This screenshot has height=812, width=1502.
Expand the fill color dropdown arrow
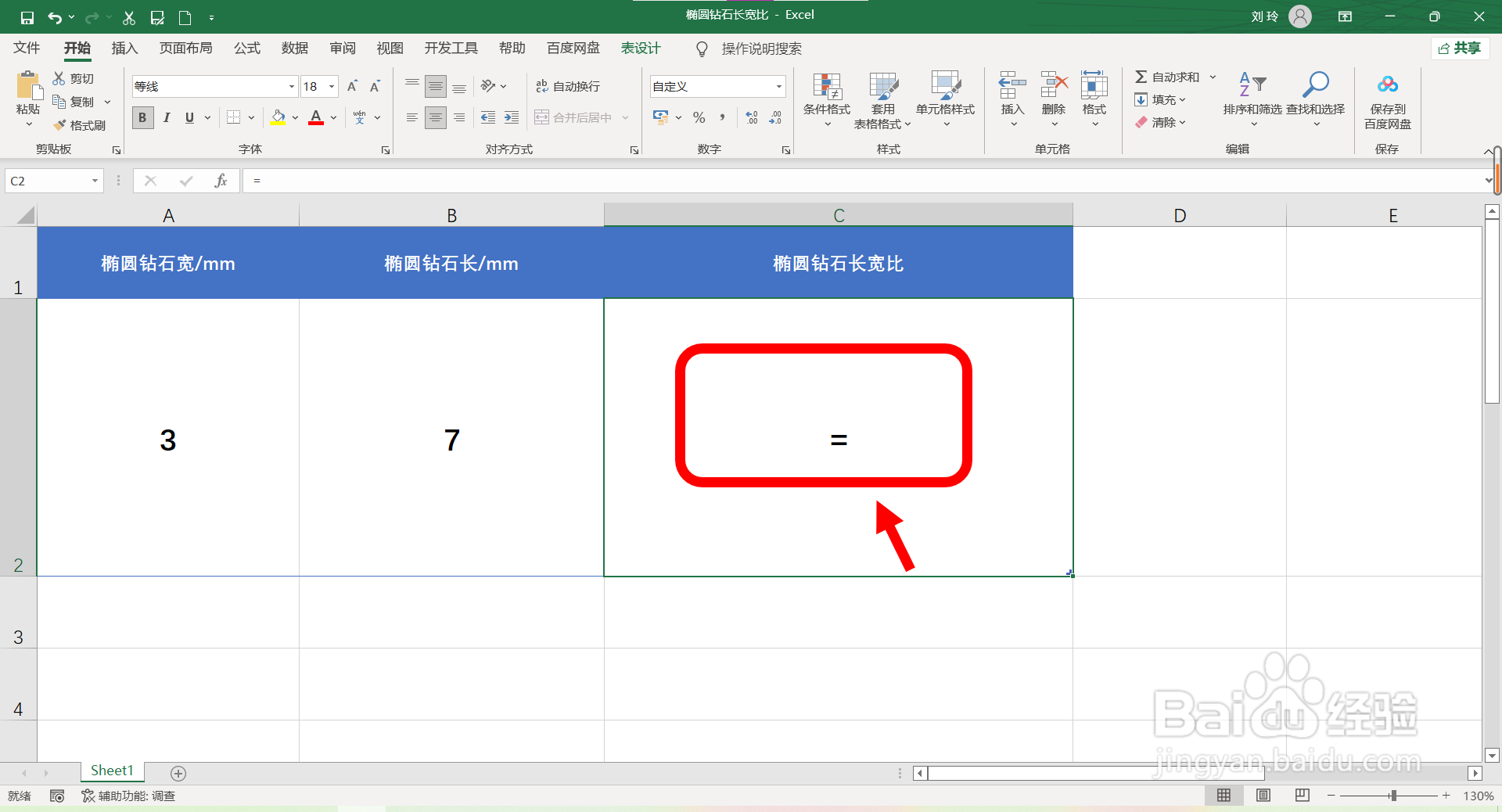point(295,117)
